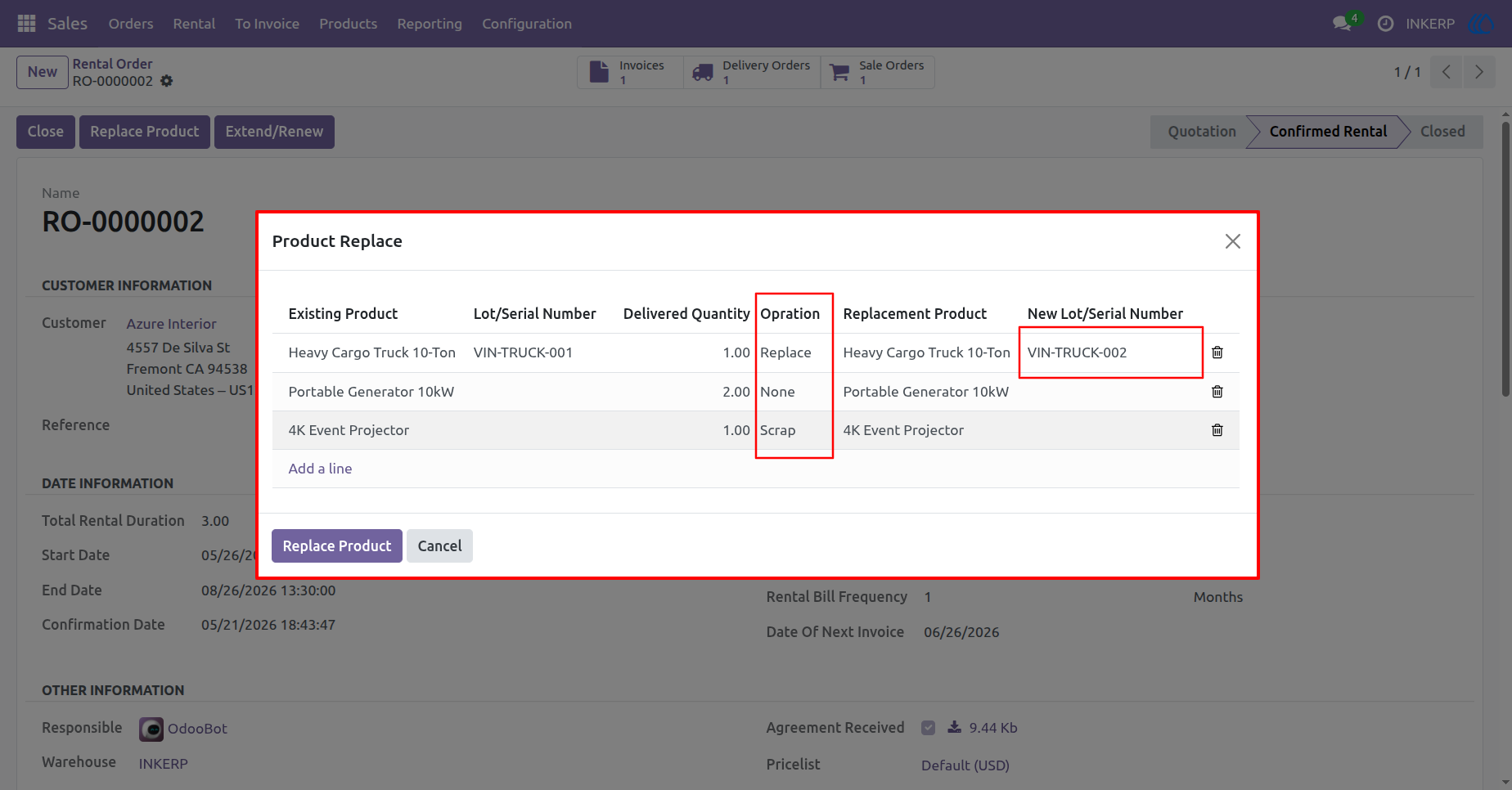Image resolution: width=1512 pixels, height=790 pixels.
Task: Confirm with the purple Replace Product button
Action: point(337,545)
